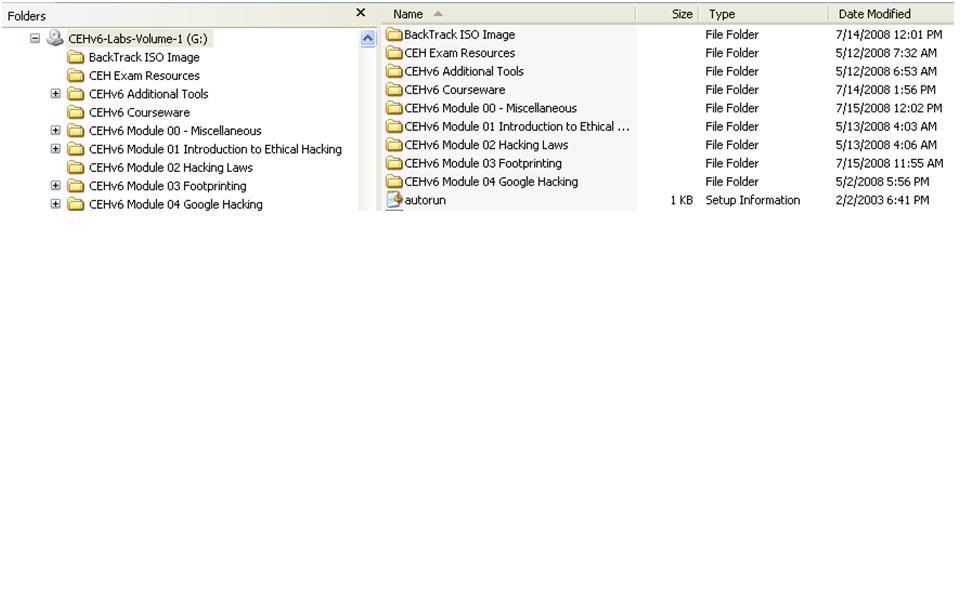961x611 pixels.
Task: Click the 7/15/2008 11:55 AM date cell
Action: 889,164
